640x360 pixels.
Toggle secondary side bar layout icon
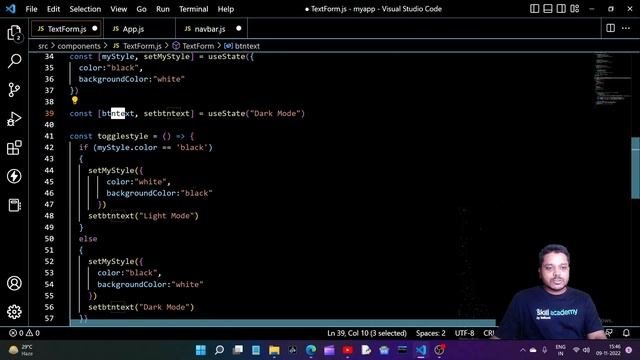point(561,9)
